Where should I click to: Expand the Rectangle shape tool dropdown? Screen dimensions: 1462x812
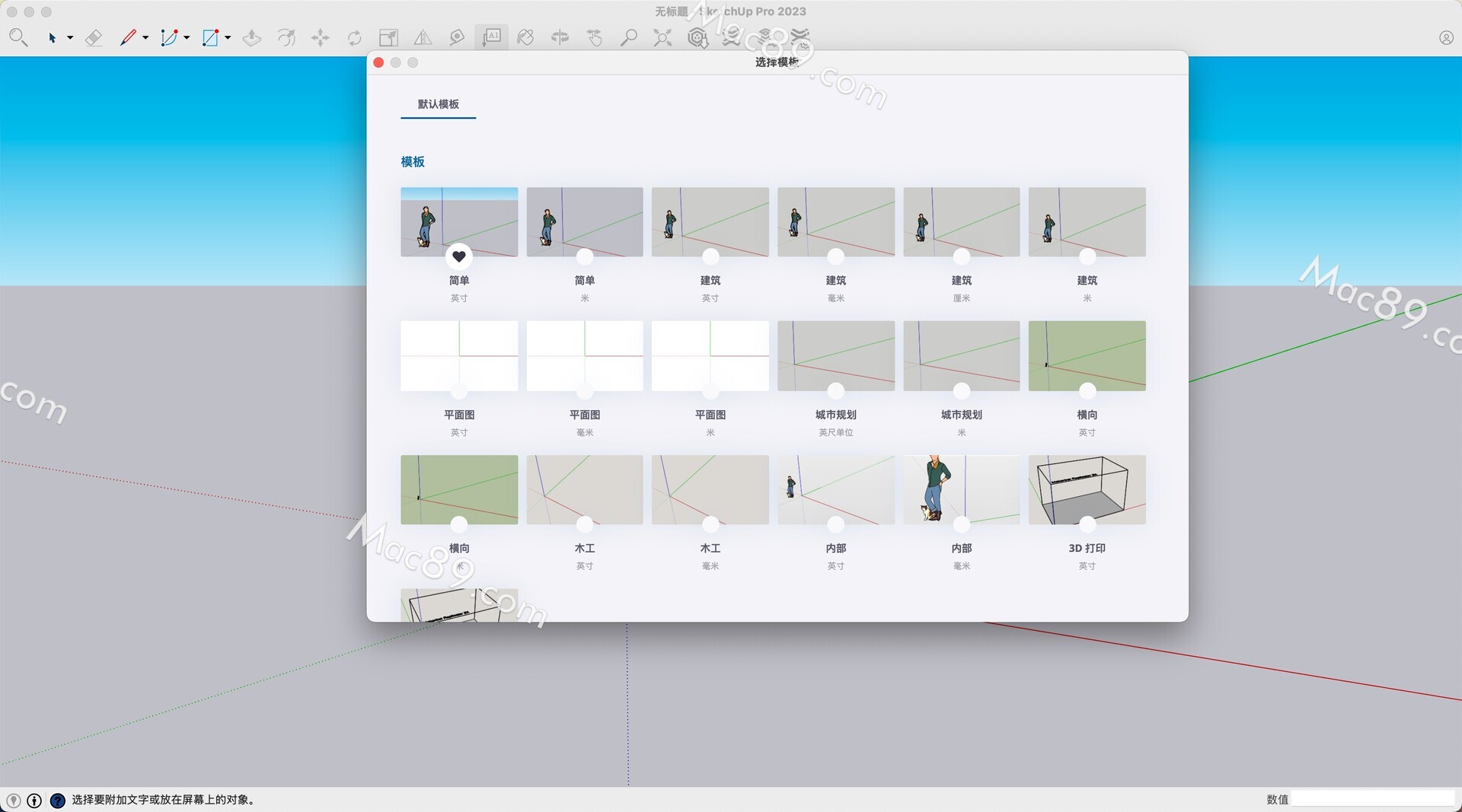click(228, 37)
